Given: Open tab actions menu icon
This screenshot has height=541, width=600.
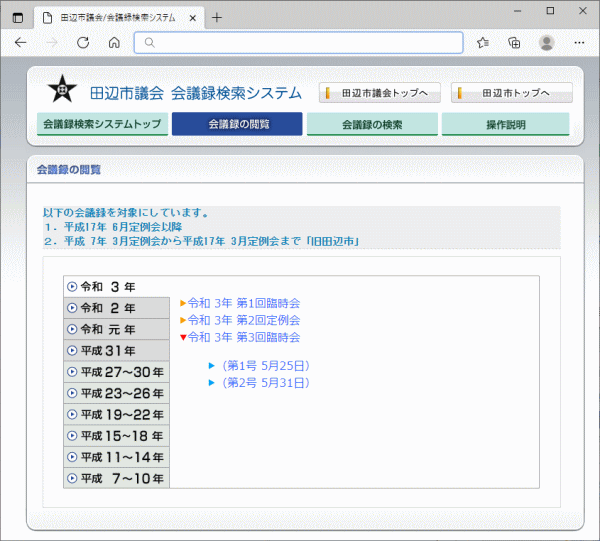Looking at the screenshot, I should (x=18, y=18).
